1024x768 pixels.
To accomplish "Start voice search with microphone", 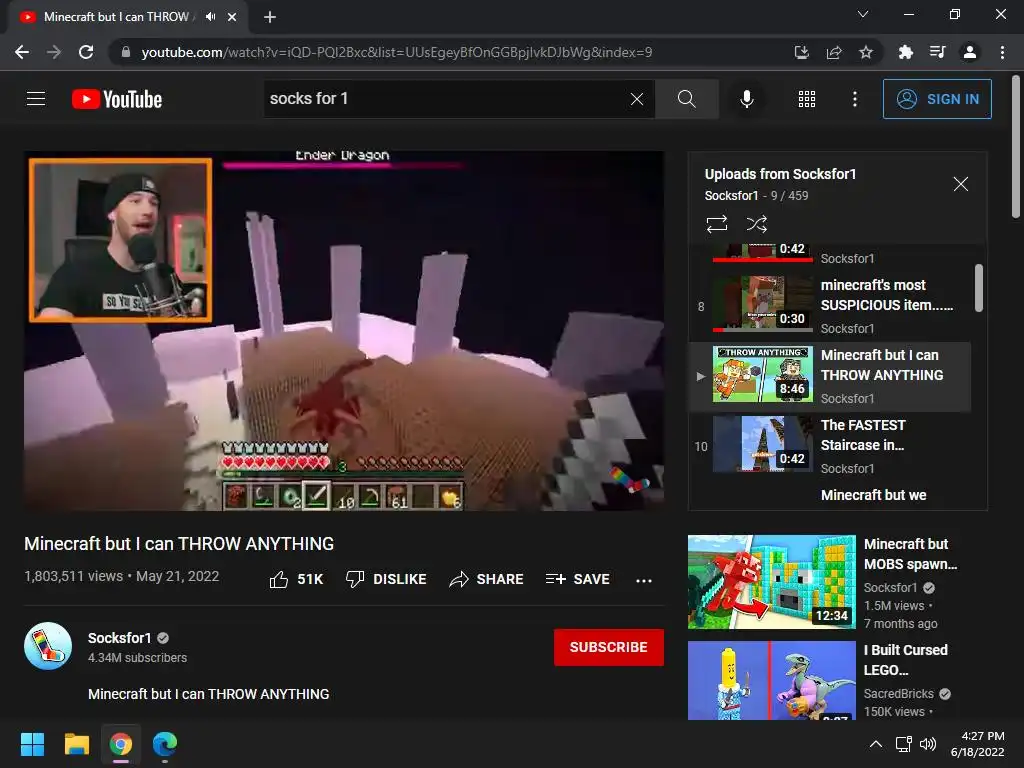I will tap(746, 99).
